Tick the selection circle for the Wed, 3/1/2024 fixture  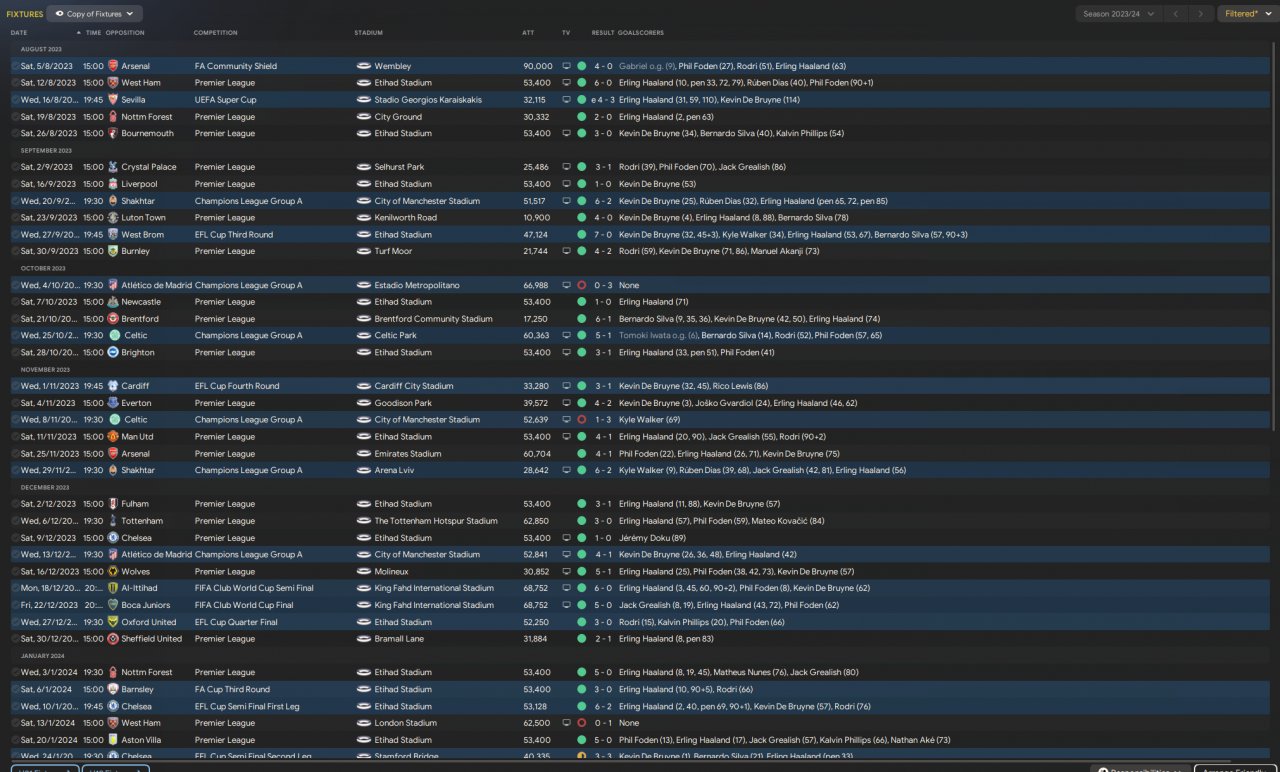(x=15, y=672)
